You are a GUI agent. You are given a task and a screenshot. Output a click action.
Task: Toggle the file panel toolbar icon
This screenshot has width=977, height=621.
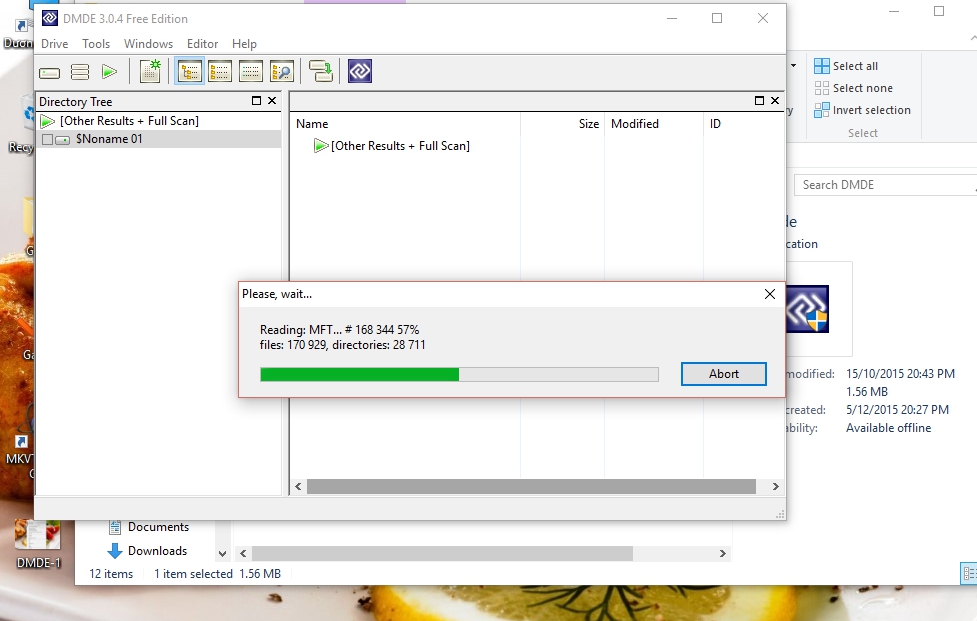pyautogui.click(x=220, y=72)
